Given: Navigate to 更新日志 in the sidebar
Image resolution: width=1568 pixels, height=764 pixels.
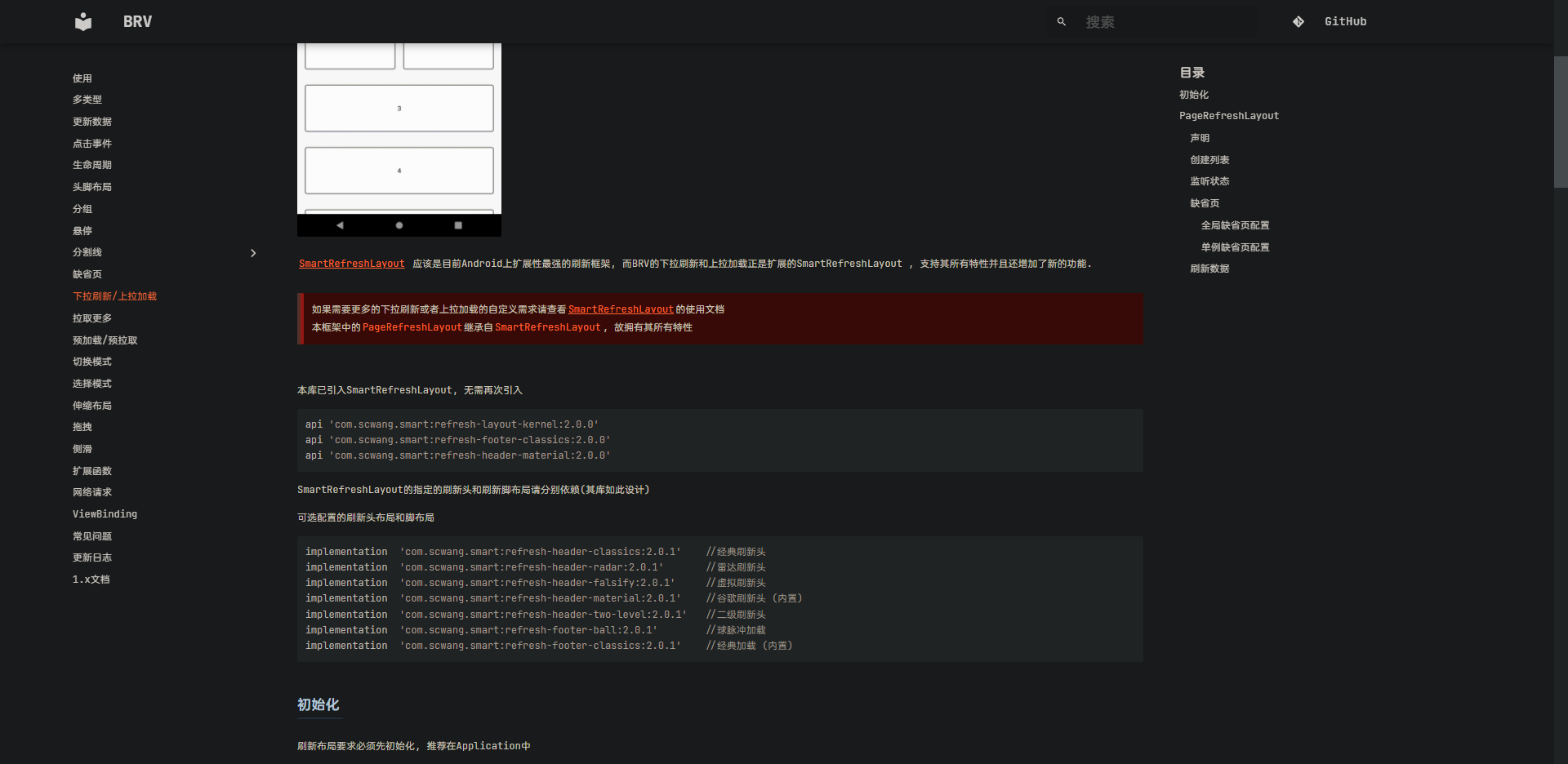Looking at the screenshot, I should tap(91, 557).
